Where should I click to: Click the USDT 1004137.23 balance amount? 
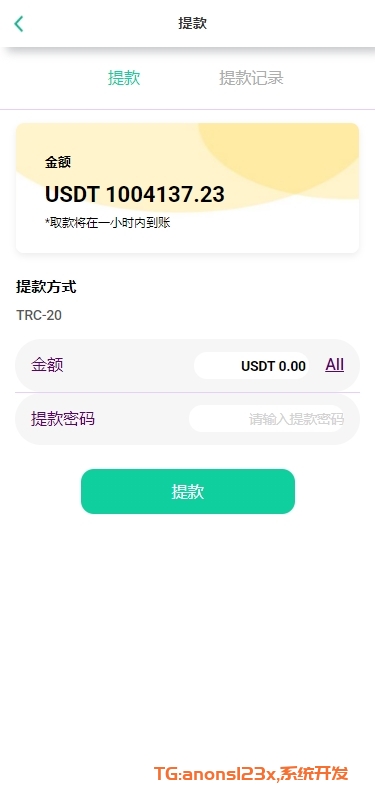coord(135,194)
